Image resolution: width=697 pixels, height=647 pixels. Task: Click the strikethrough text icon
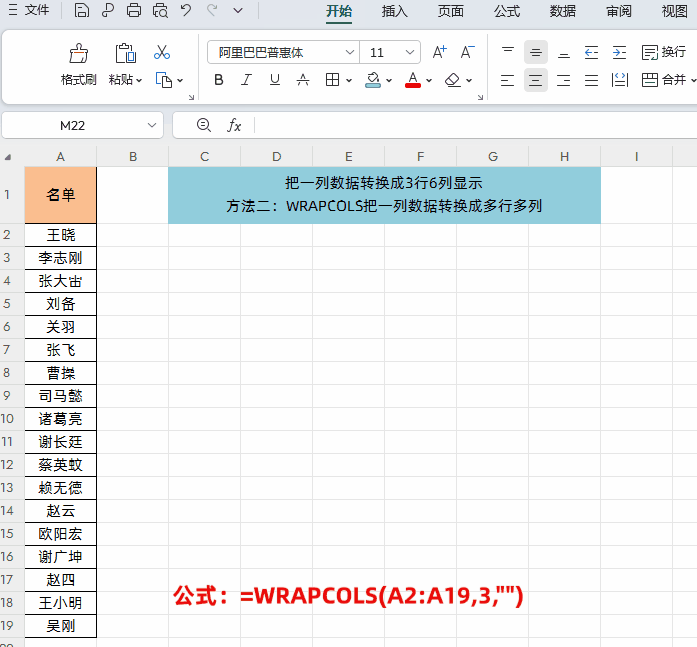click(x=303, y=80)
